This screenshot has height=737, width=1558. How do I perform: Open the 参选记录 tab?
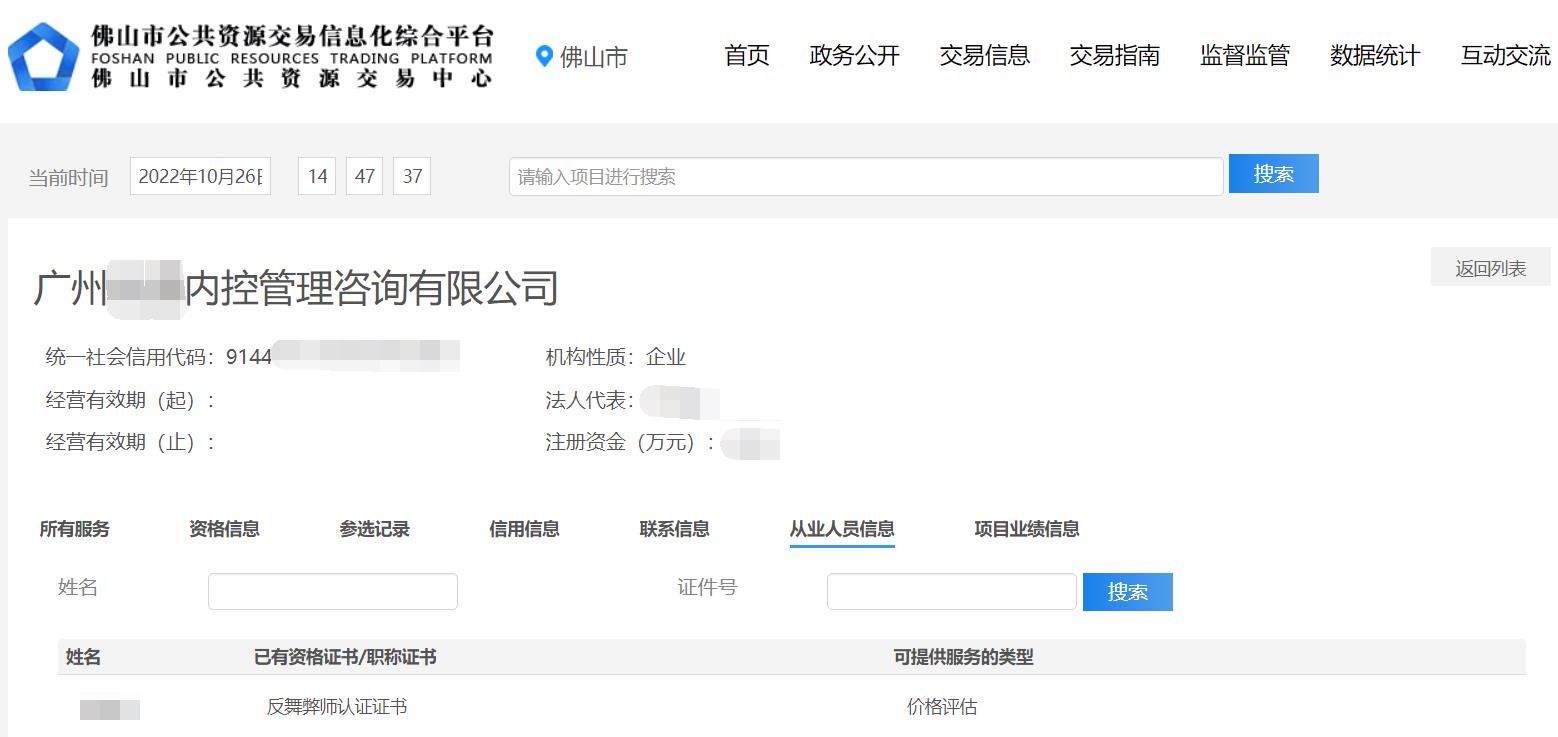(374, 529)
